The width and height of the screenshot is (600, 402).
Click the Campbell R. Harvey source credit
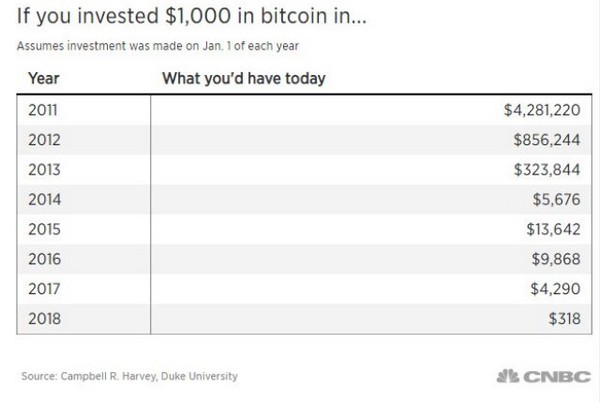[129, 376]
